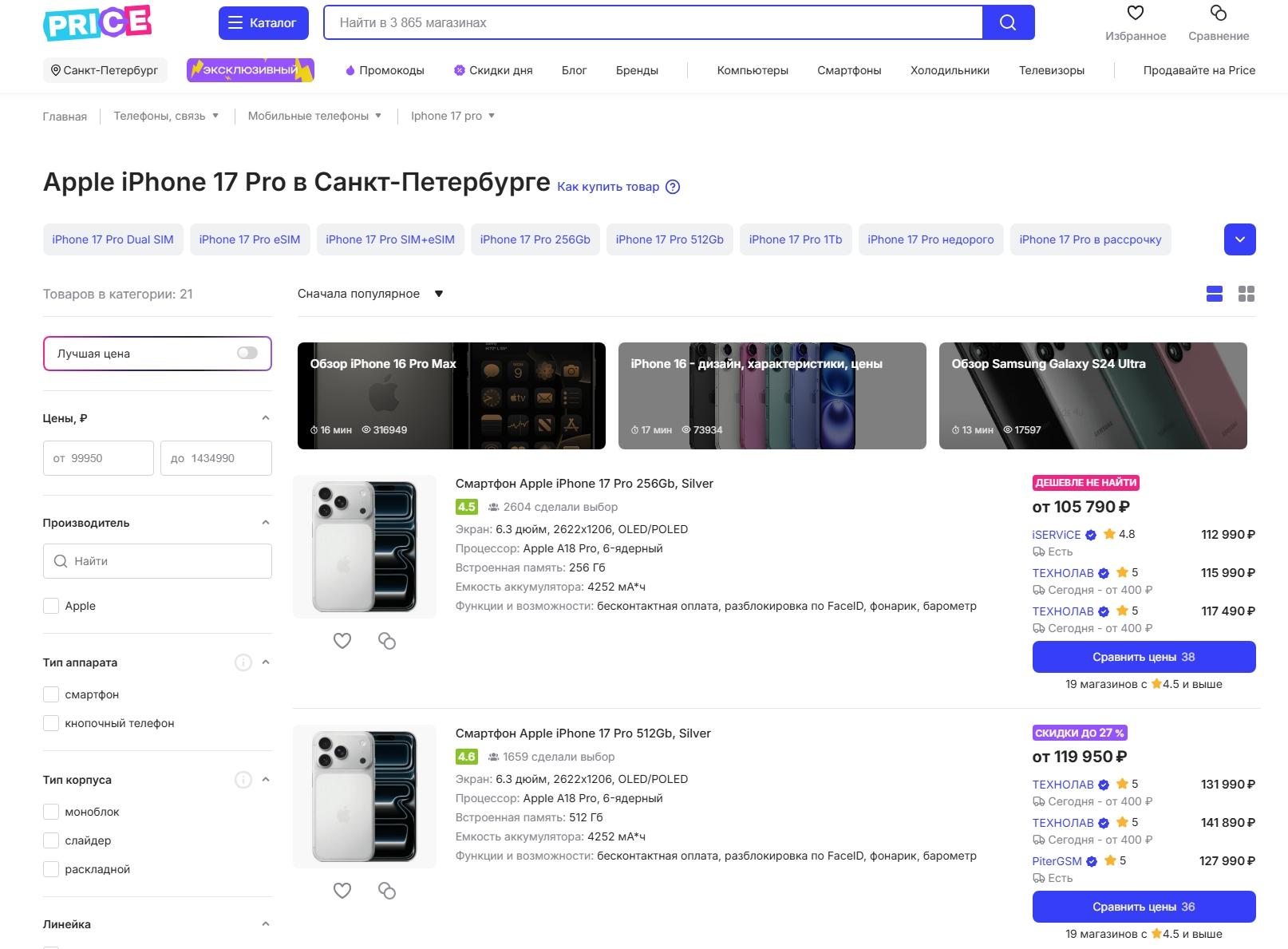Click Сравнить цены 38 button

click(x=1143, y=657)
